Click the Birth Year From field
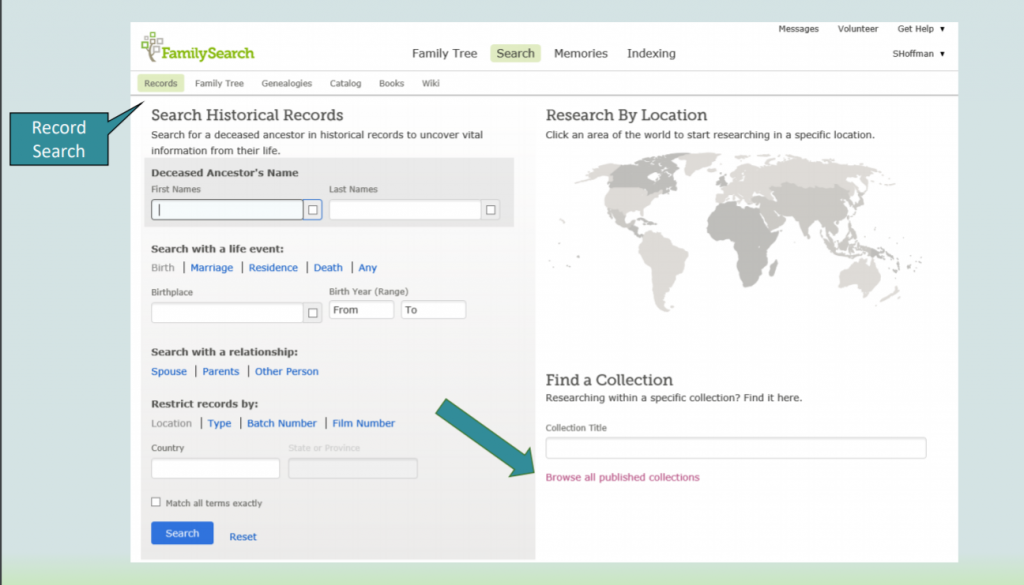 (362, 309)
